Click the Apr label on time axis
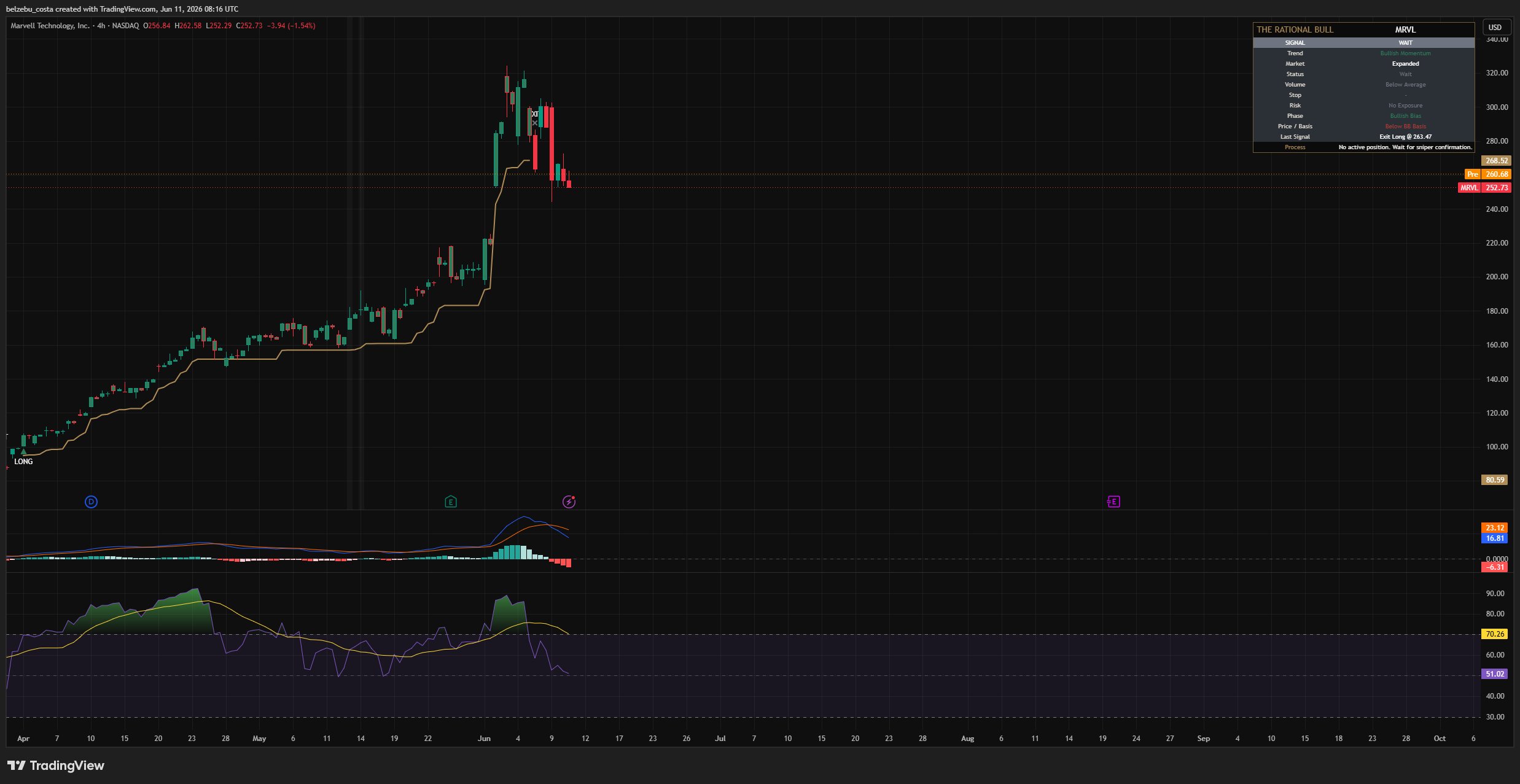Viewport: 1520px width, 784px height. (23, 739)
